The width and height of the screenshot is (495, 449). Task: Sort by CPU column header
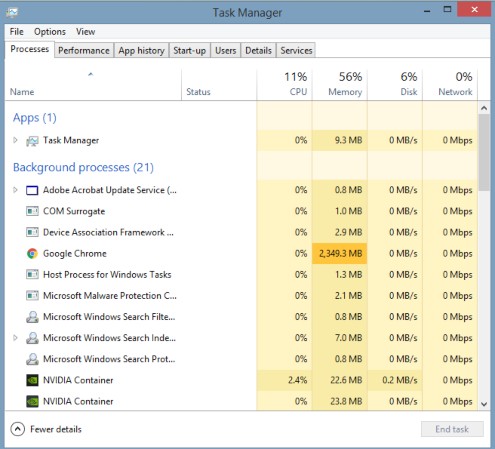pos(284,84)
